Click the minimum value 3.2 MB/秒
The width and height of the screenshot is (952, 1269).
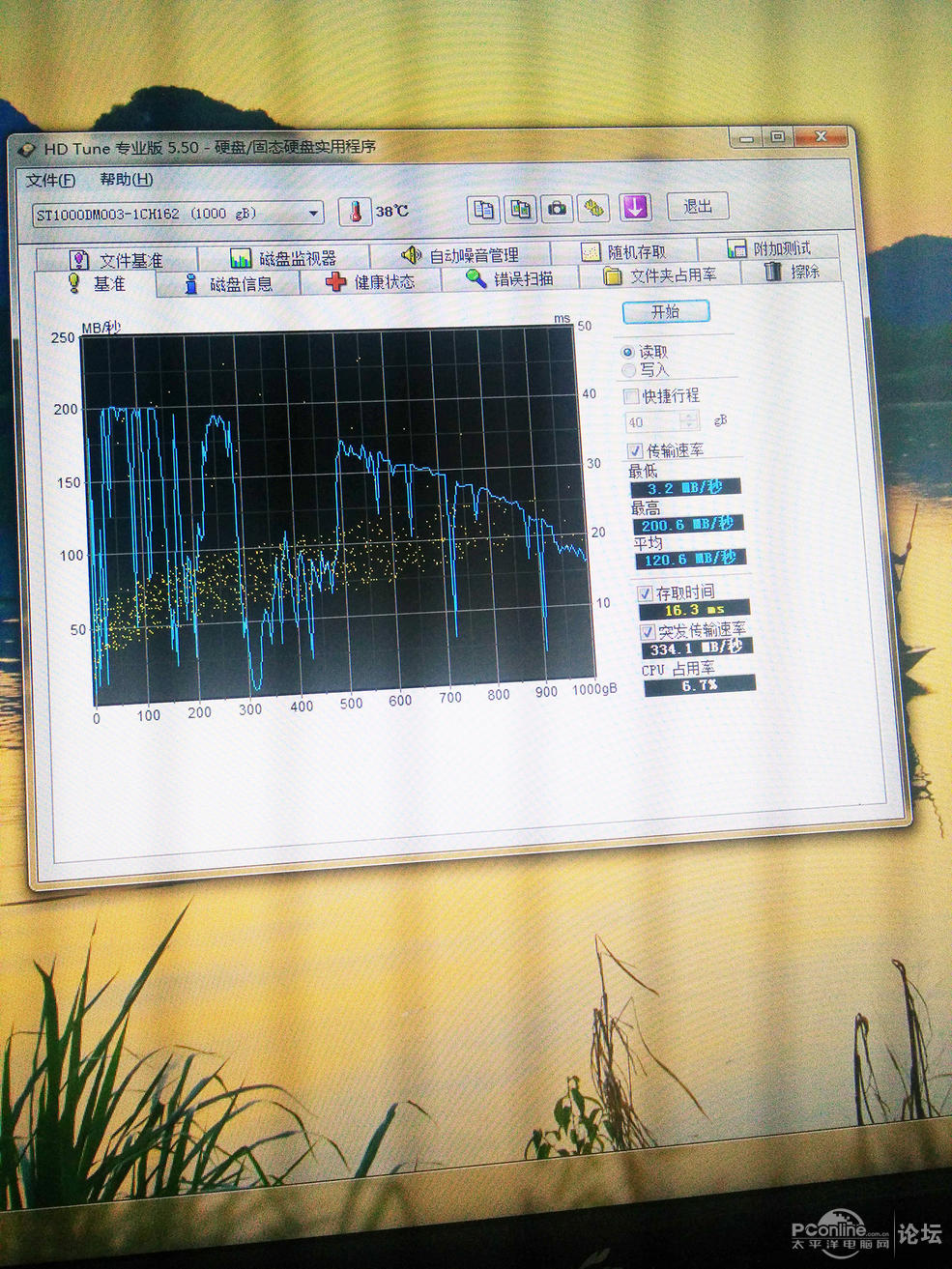point(685,488)
